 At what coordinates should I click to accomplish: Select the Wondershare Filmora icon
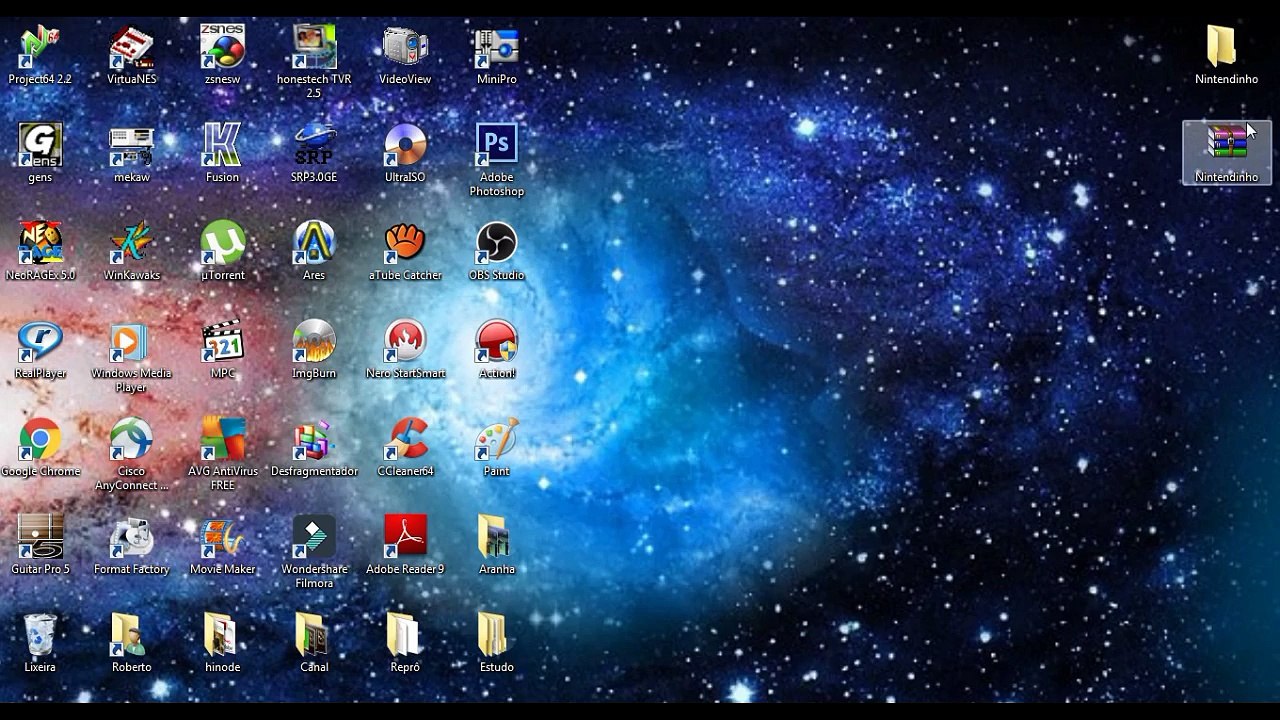pos(314,537)
